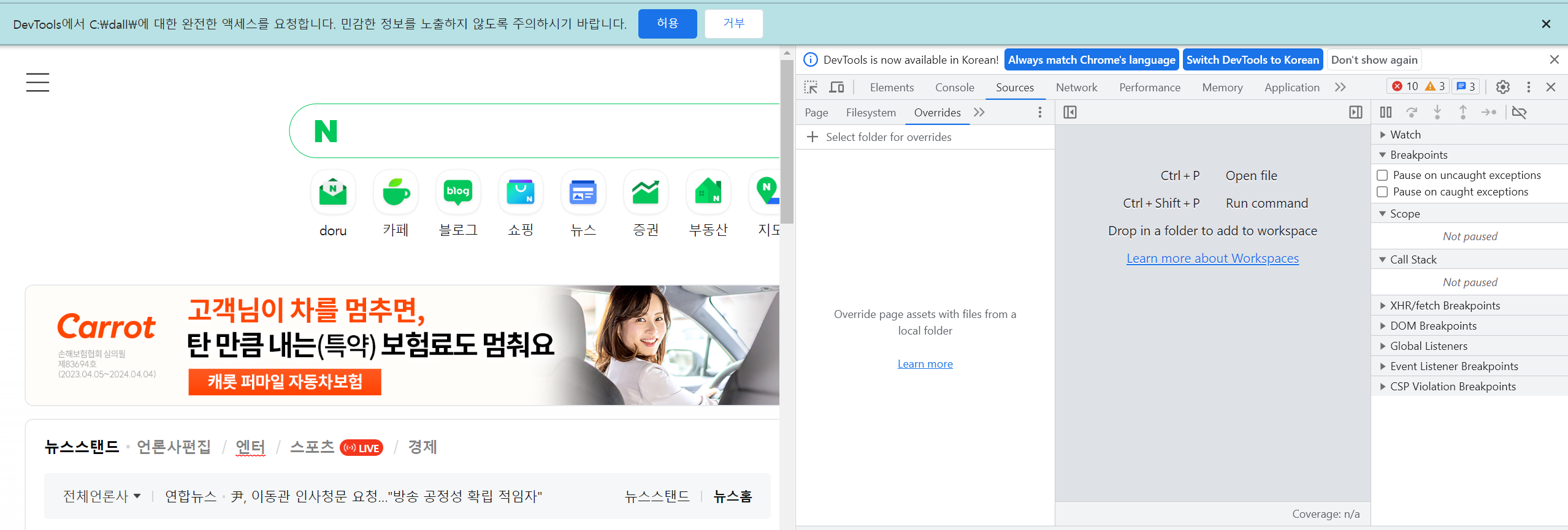The width and height of the screenshot is (1568, 530).
Task: Open the doru mail icon
Action: point(333,192)
